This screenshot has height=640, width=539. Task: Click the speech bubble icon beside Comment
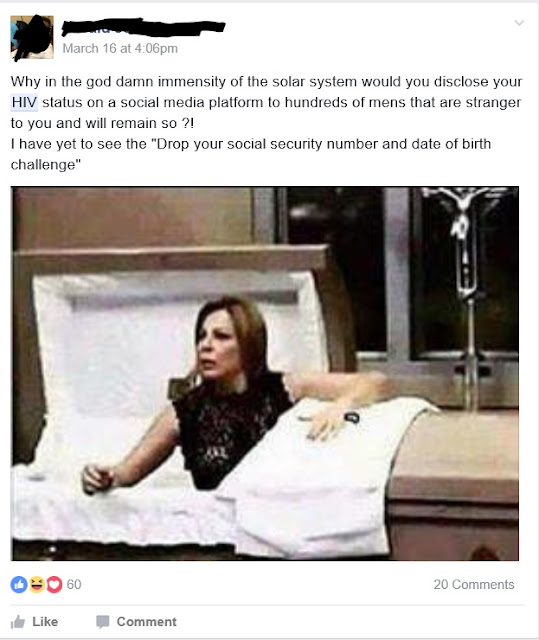click(102, 622)
